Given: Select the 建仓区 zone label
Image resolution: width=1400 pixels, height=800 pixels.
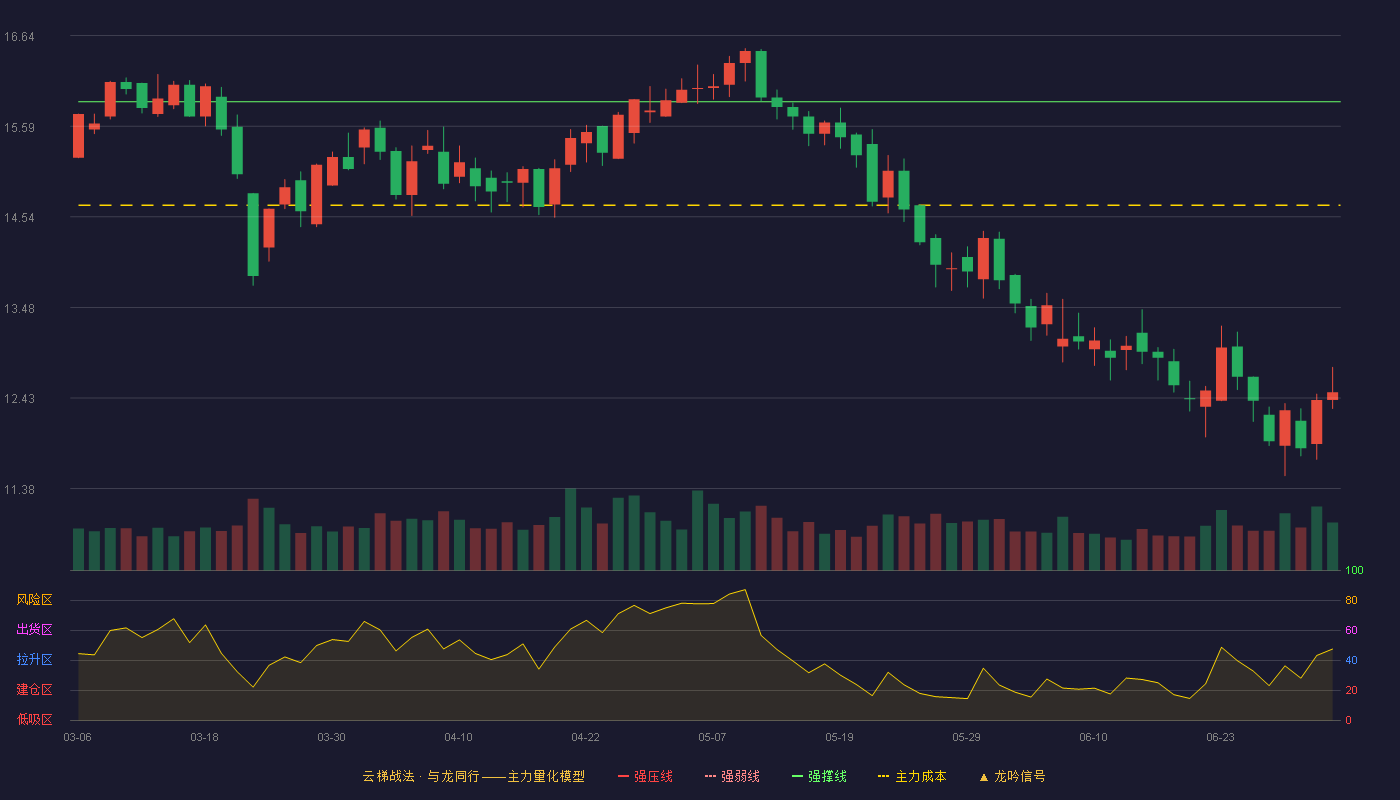Looking at the screenshot, I should click(34, 690).
